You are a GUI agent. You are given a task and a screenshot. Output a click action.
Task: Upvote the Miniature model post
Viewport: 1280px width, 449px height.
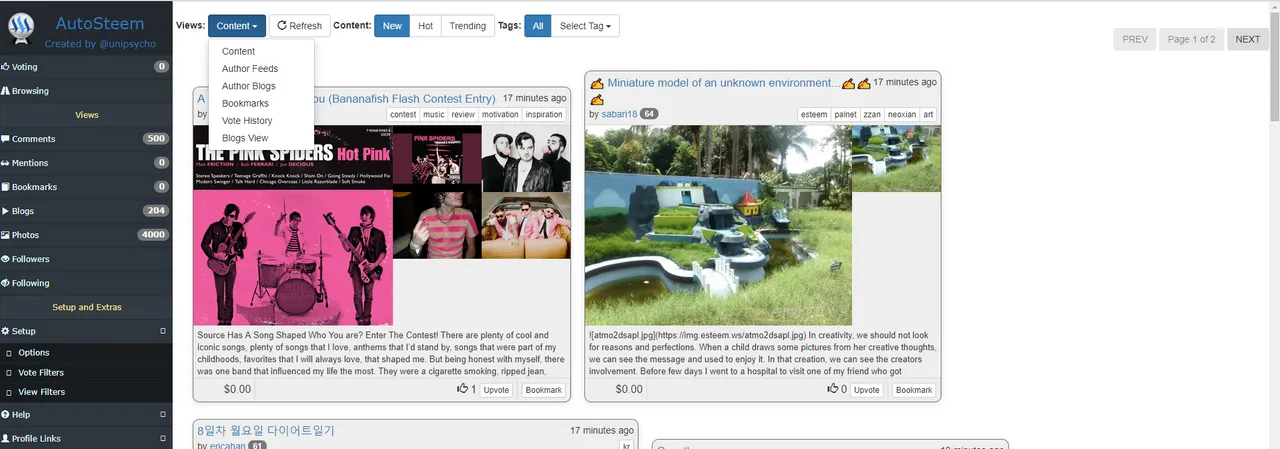[x=867, y=390]
